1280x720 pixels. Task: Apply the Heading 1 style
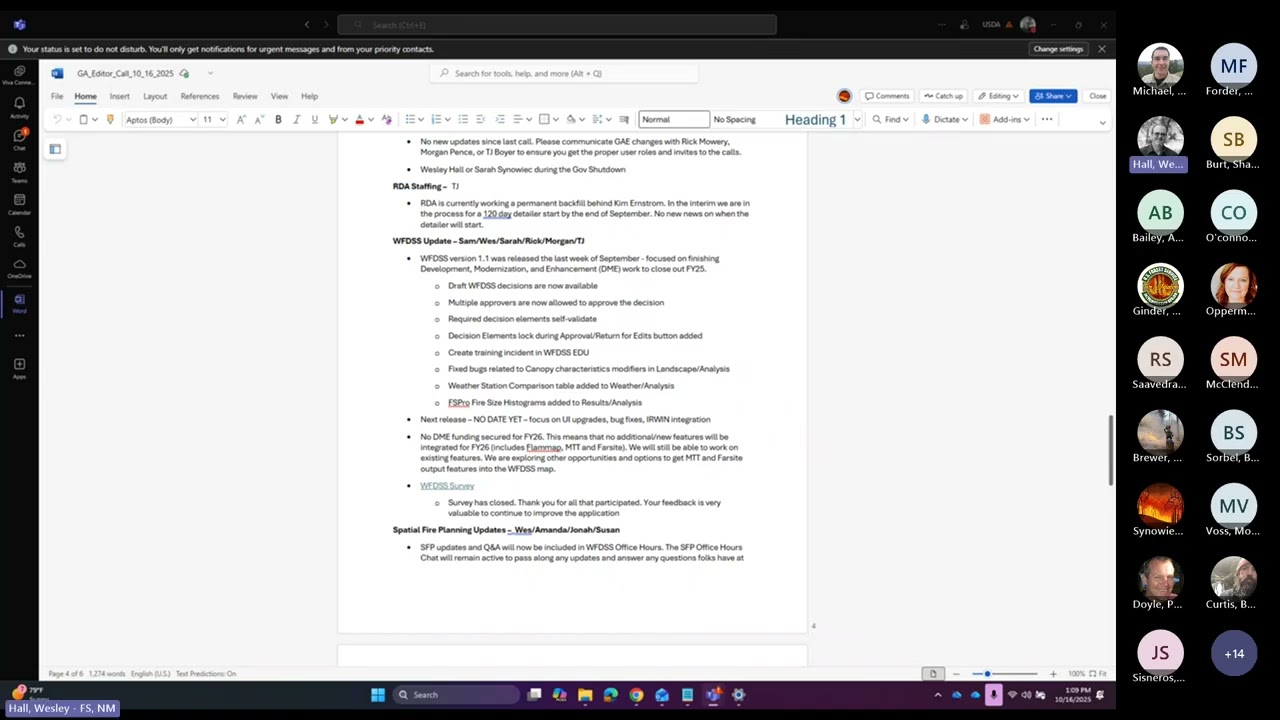pos(815,119)
